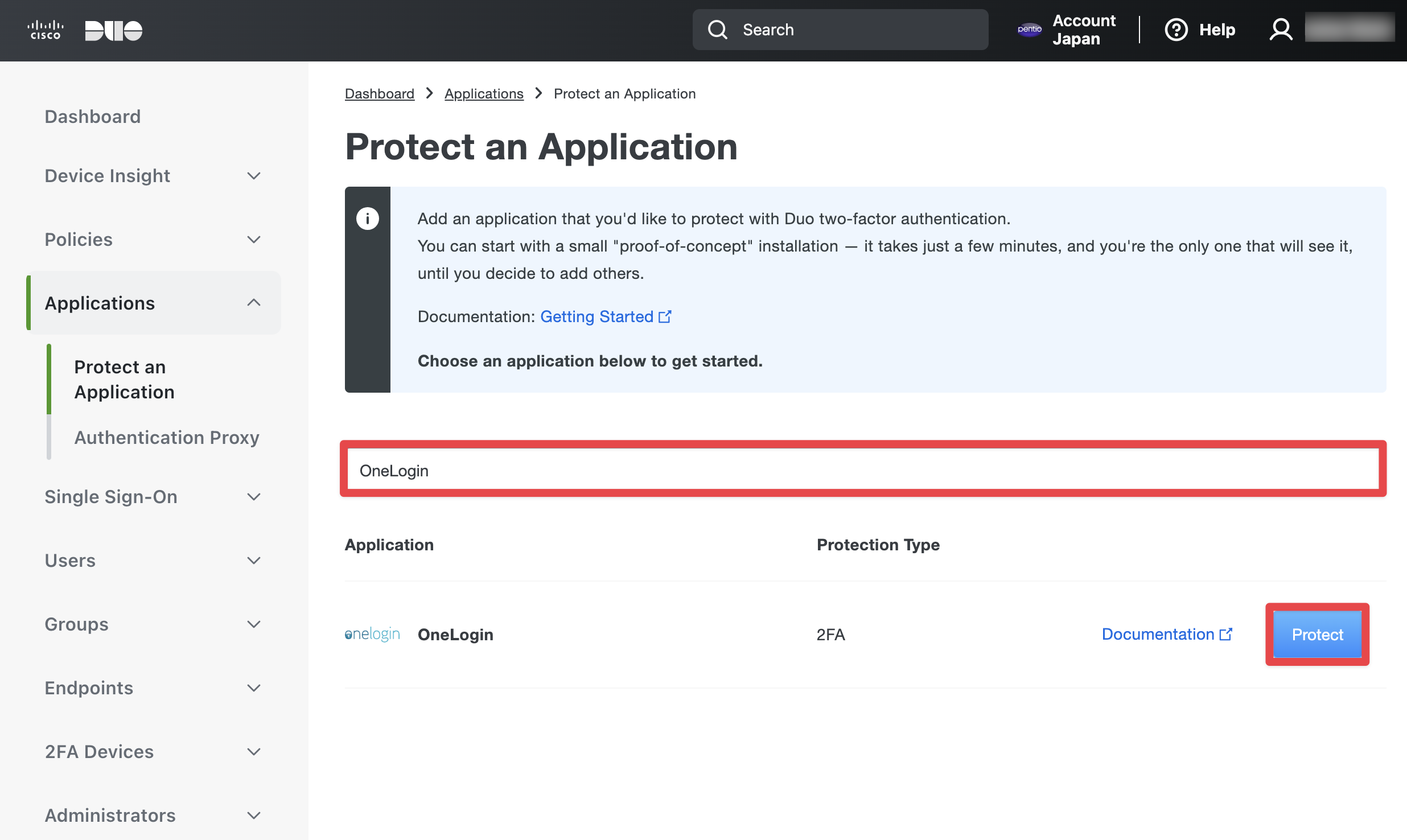Viewport: 1407px width, 840px height.
Task: Click the Applications sidebar section label
Action: point(100,303)
